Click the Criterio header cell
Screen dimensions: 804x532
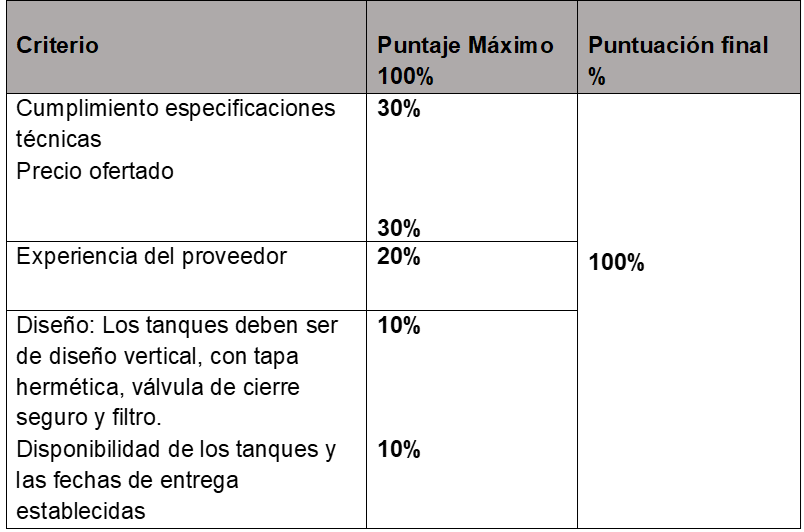point(186,48)
